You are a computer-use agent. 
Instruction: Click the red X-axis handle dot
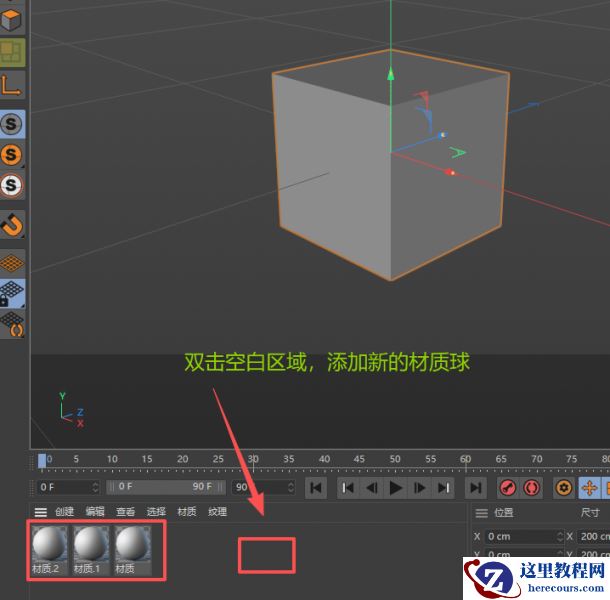(x=450, y=172)
